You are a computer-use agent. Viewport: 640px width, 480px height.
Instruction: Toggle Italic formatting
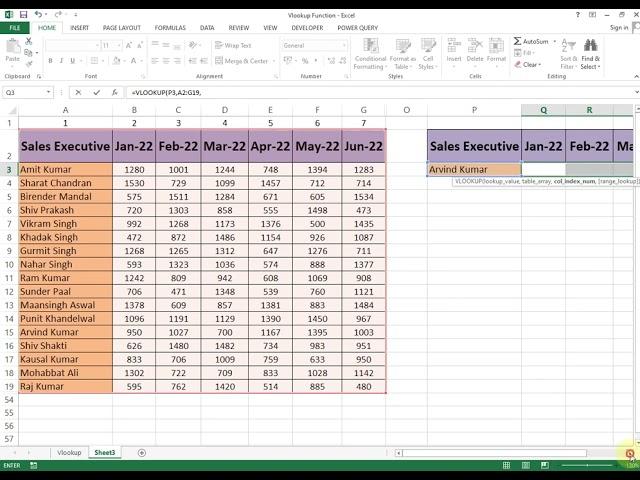click(61, 61)
